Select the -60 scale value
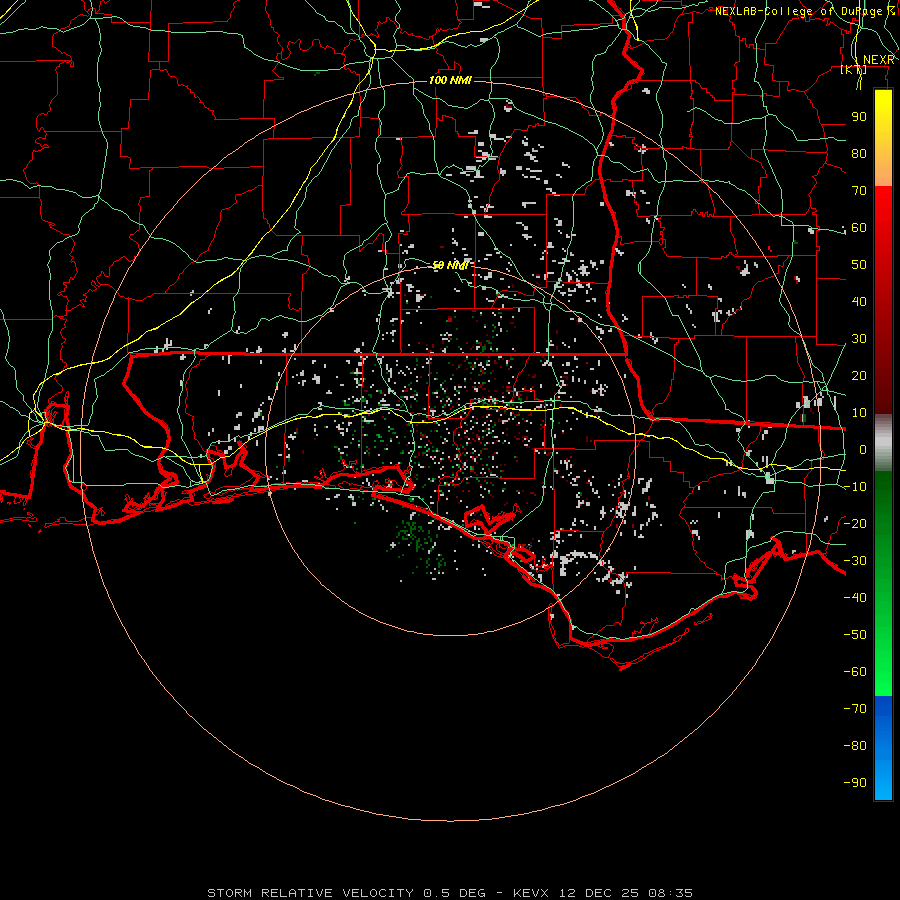 [855, 672]
